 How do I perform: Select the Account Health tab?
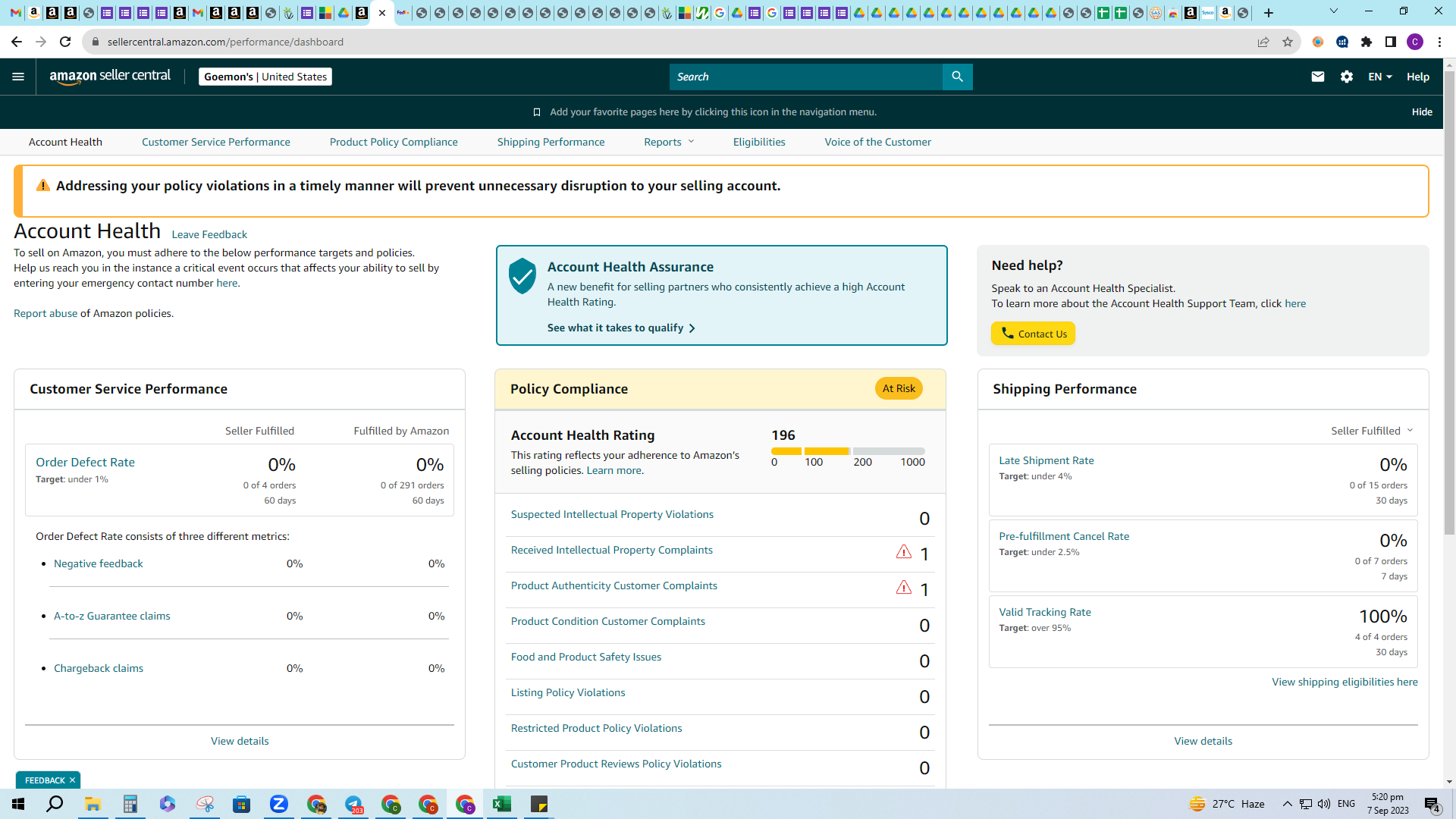pos(65,142)
